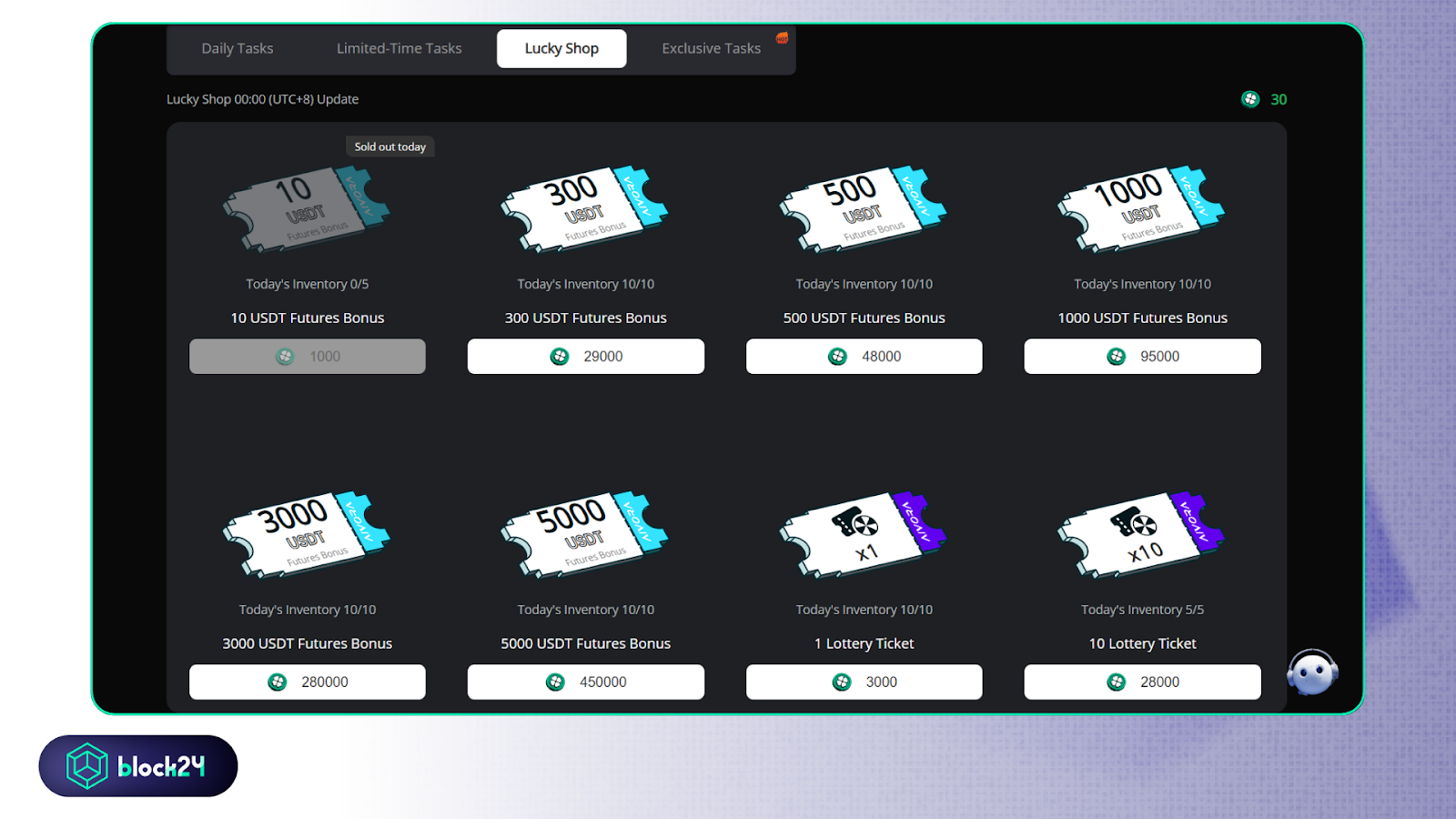Image resolution: width=1456 pixels, height=819 pixels.
Task: Open the Daily Tasks tab
Action: tap(238, 48)
